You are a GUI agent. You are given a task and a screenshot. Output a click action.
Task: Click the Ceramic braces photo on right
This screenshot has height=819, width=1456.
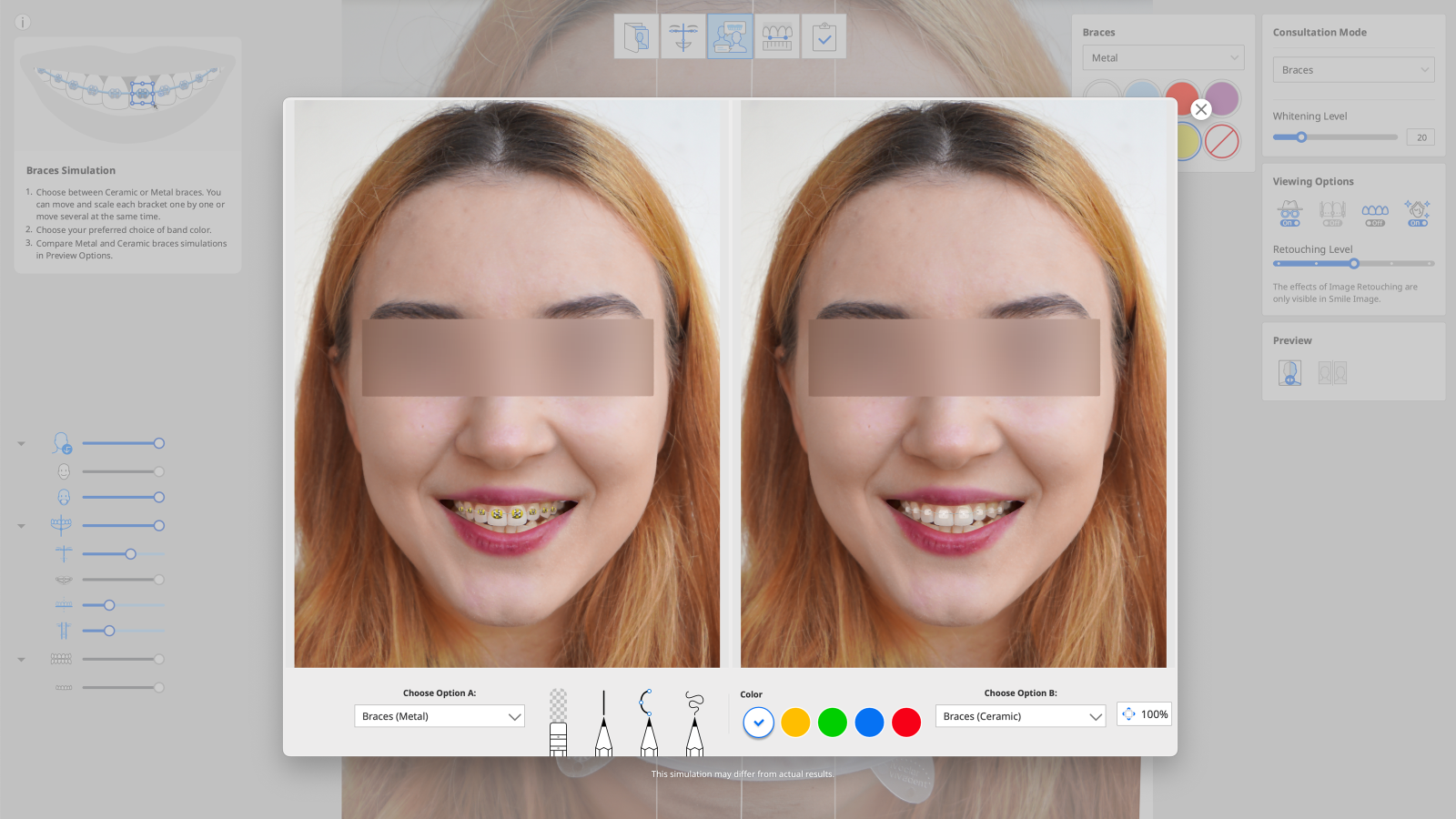click(954, 383)
